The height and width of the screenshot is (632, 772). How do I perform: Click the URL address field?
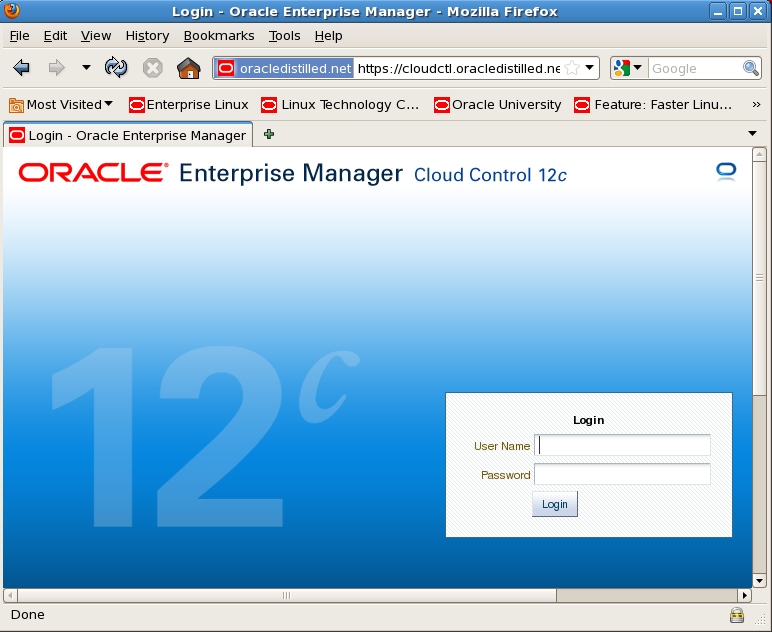(x=459, y=68)
